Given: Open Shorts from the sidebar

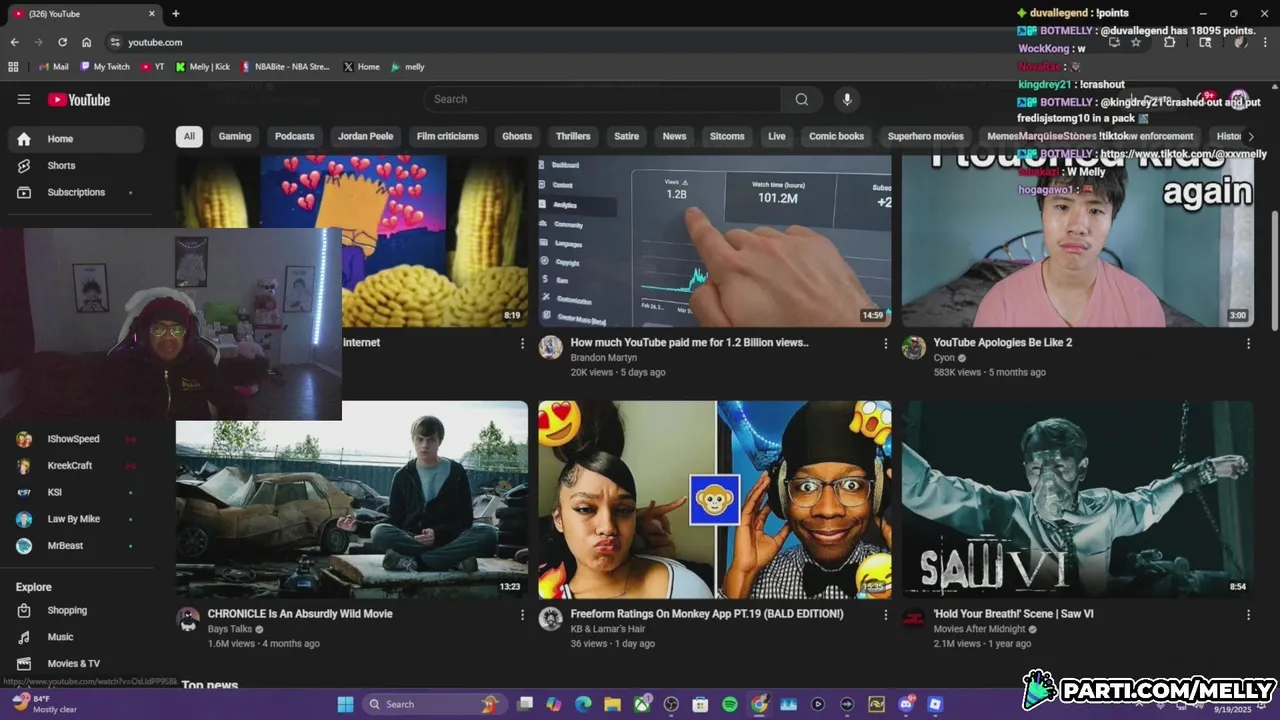Looking at the screenshot, I should (76, 165).
